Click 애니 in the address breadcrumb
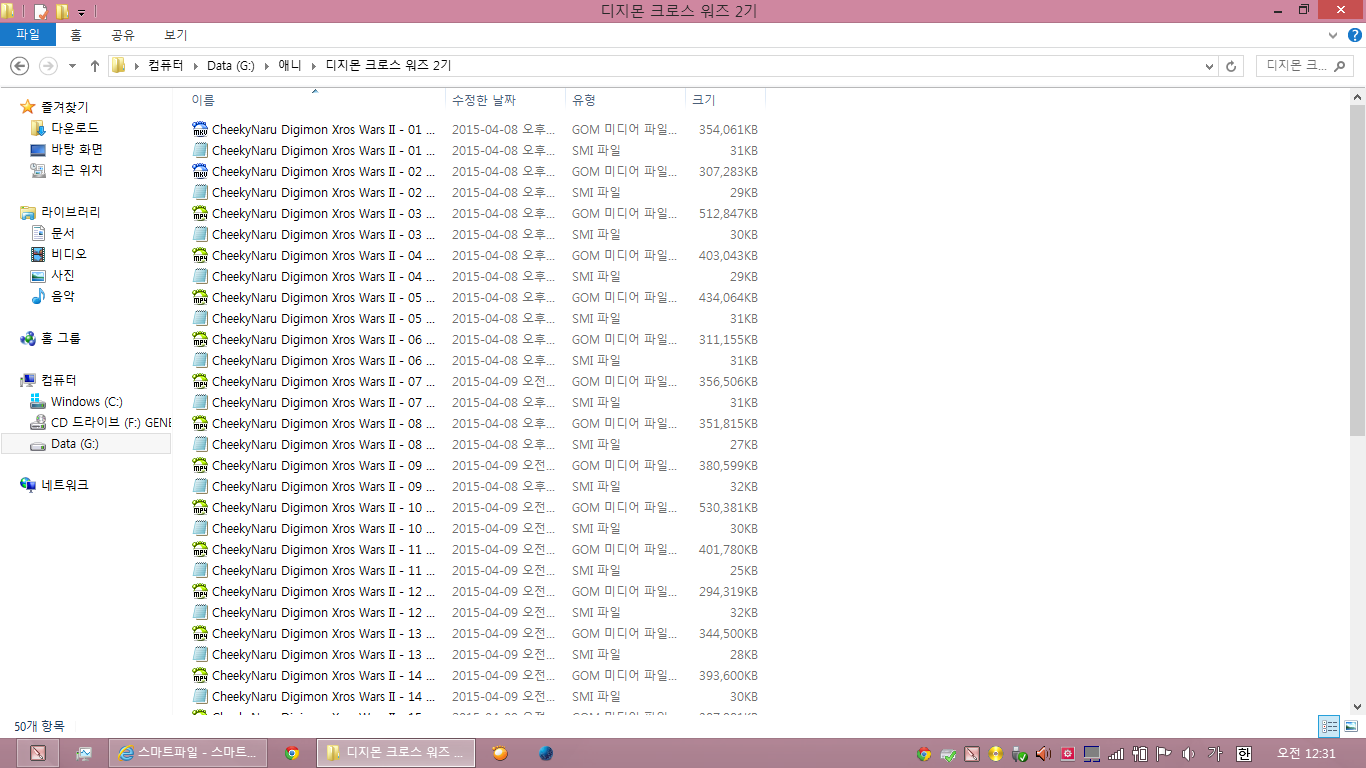This screenshot has width=1366, height=768. [x=290, y=66]
